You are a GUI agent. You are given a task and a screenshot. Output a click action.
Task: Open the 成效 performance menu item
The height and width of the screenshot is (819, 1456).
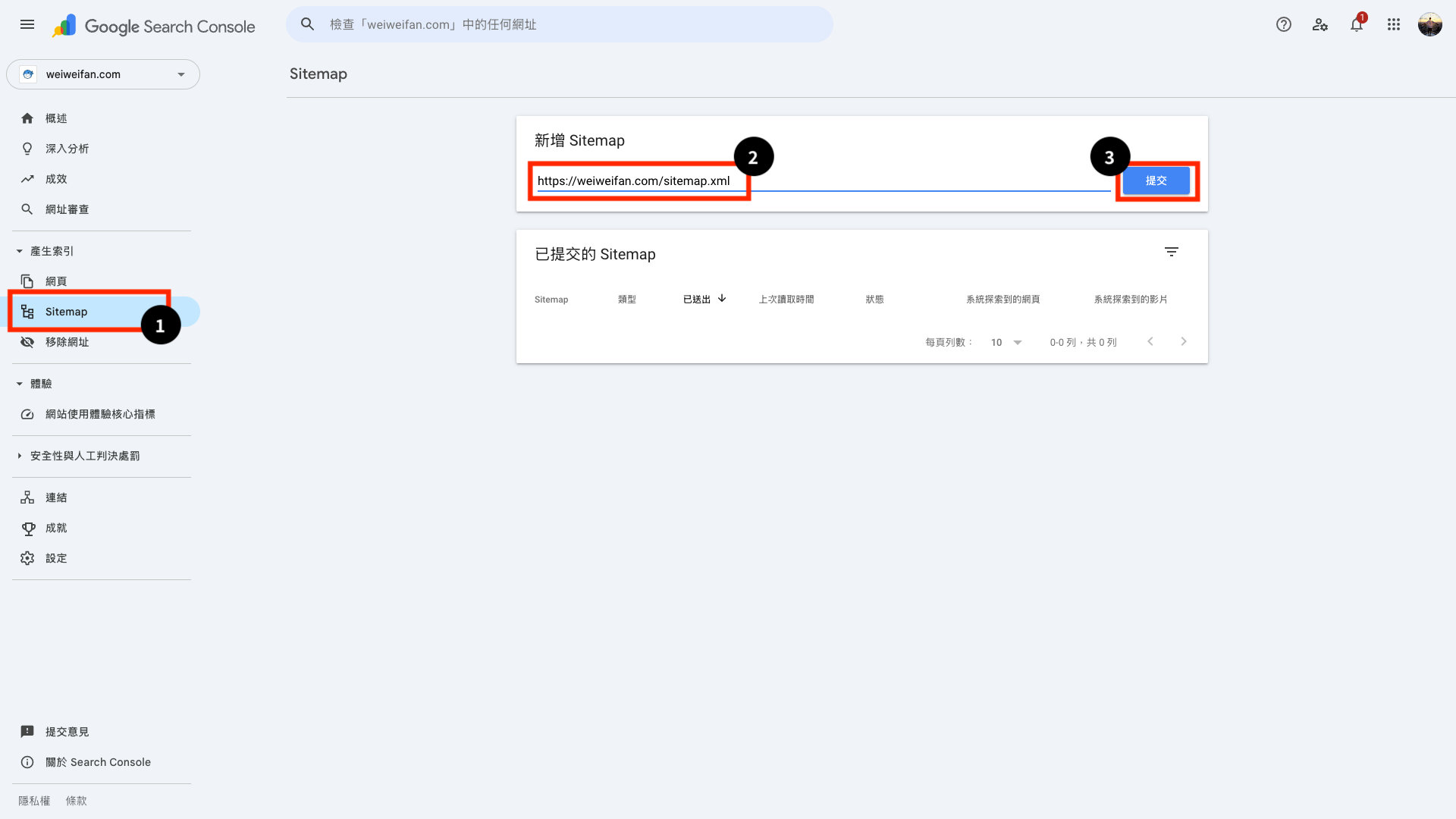(56, 179)
